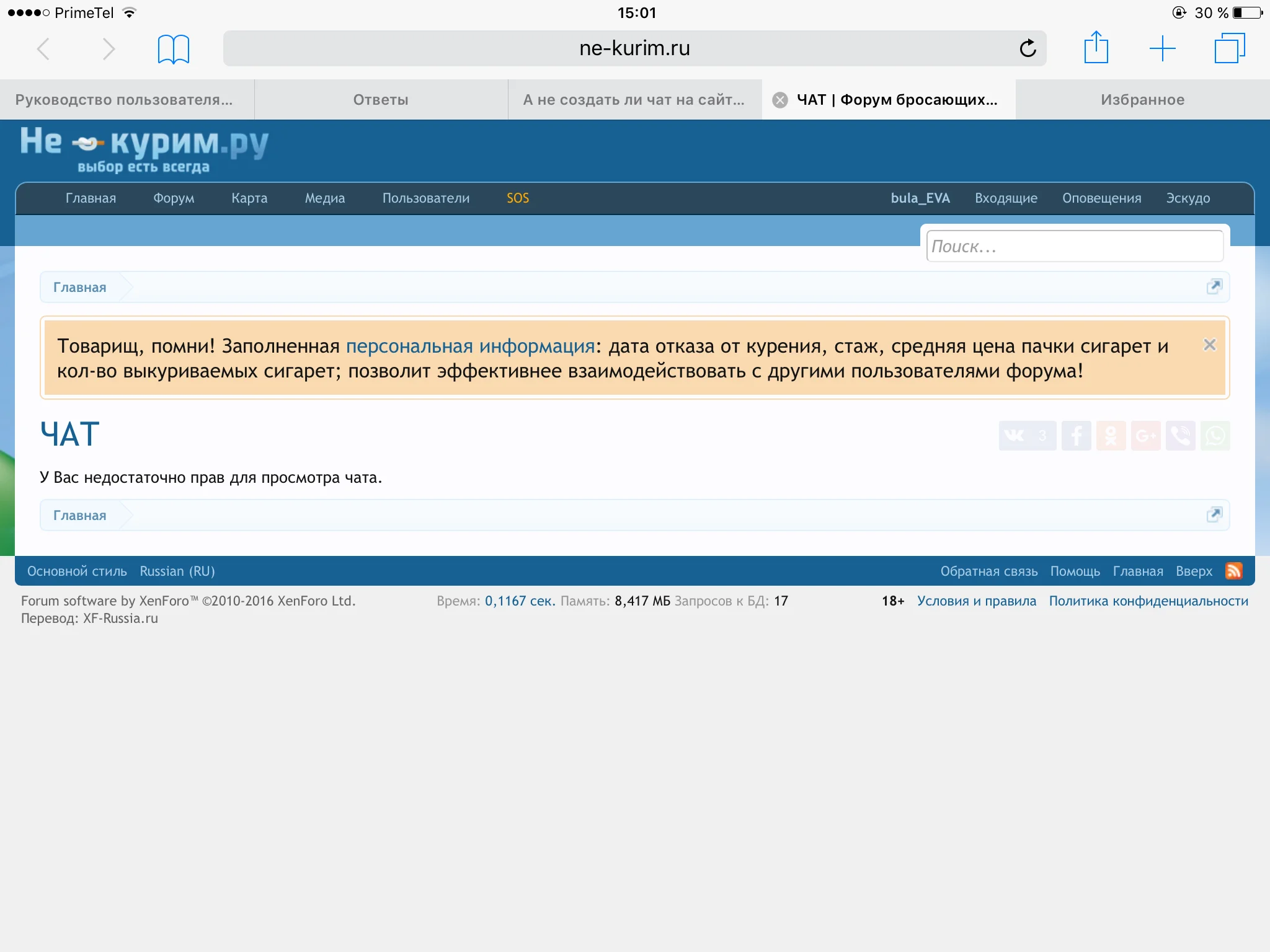Screen dimensions: 1270x952
Task: Open the Safari share sheet icon
Action: pyautogui.click(x=1096, y=48)
